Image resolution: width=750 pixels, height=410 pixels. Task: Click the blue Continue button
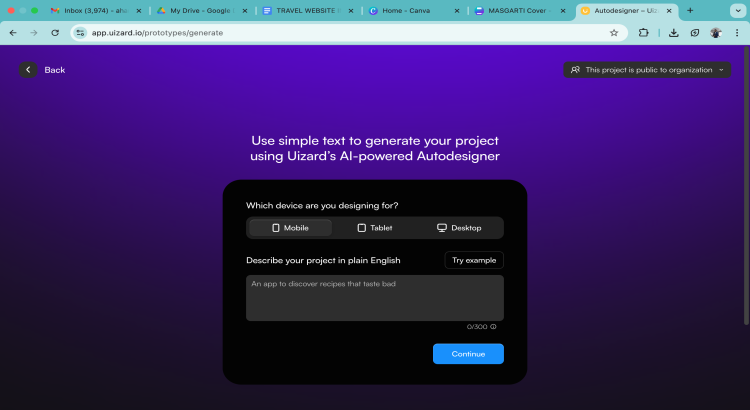point(468,354)
